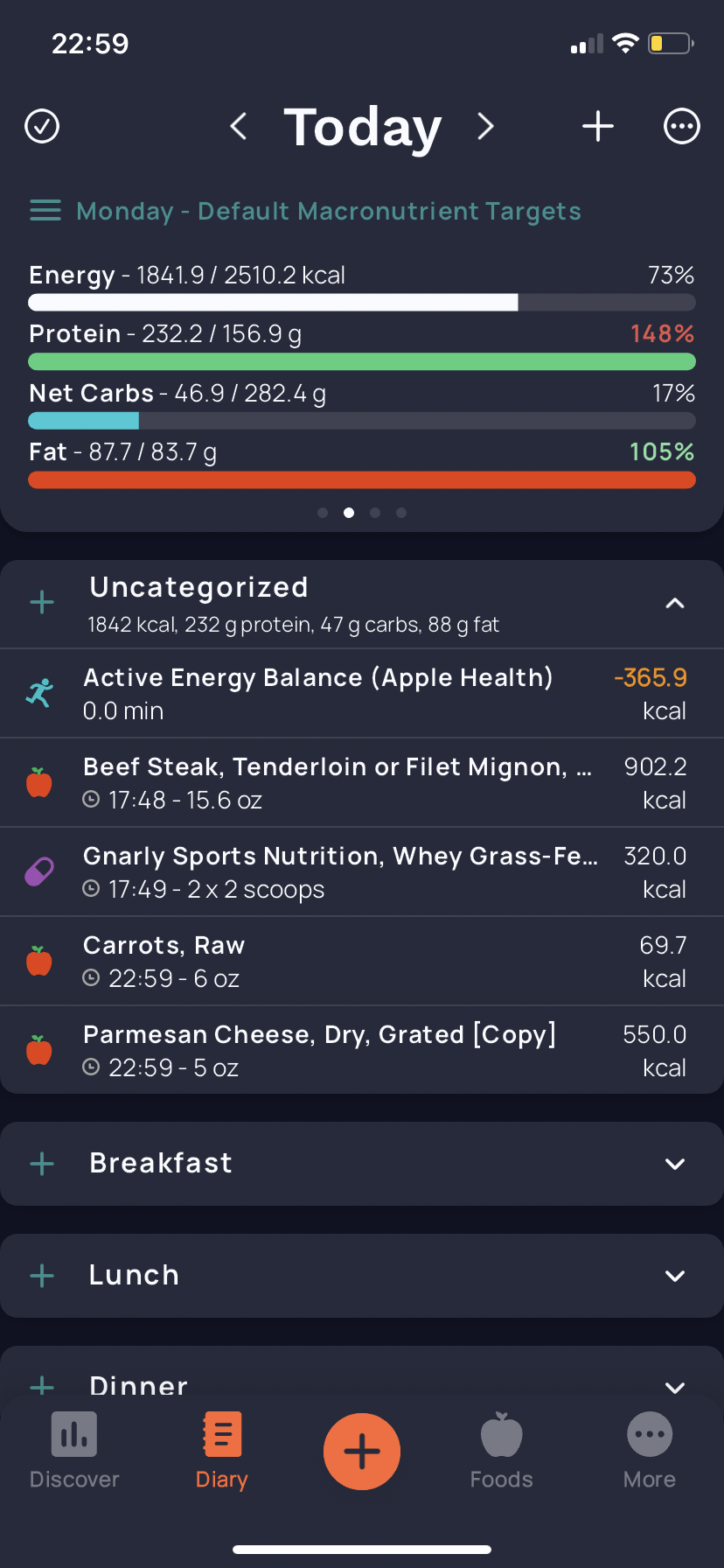Select the Carrots, Raw entry
Viewport: 724px width, 1568px height.
[362, 962]
